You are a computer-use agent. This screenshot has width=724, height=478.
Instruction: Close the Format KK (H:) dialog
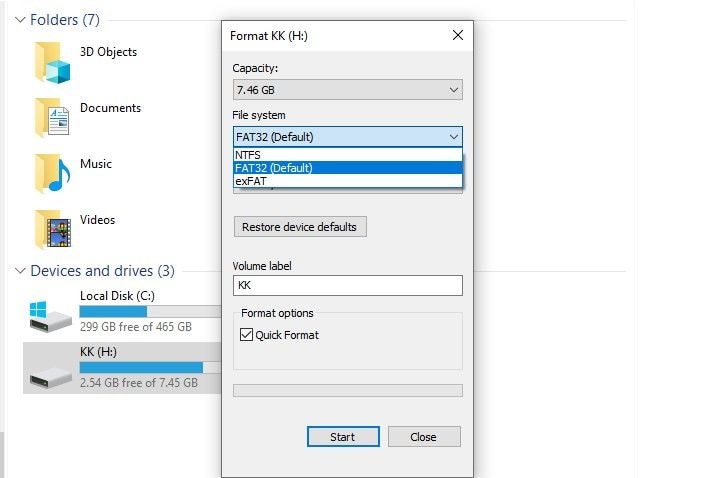pyautogui.click(x=458, y=35)
